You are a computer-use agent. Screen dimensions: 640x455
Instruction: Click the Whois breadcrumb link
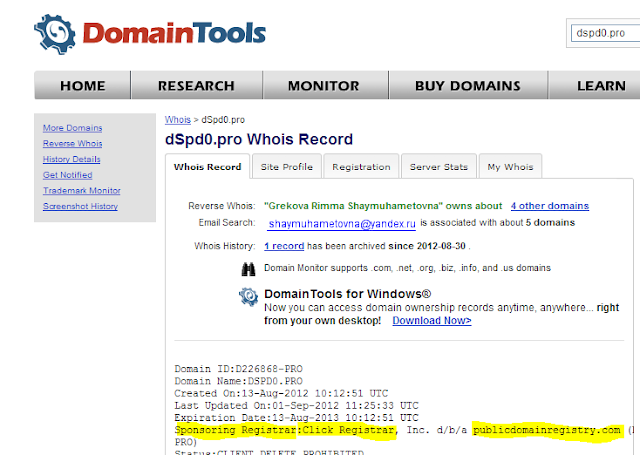[x=178, y=120]
